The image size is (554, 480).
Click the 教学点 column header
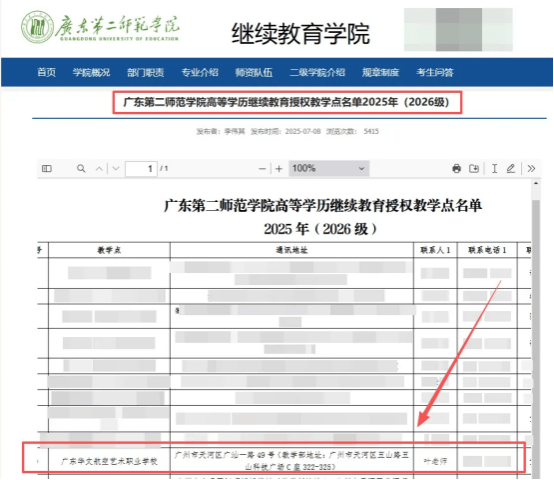[x=109, y=250]
